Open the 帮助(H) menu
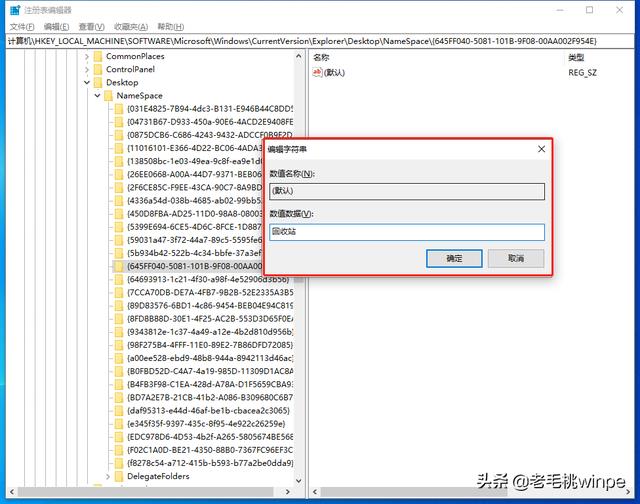The height and width of the screenshot is (504, 640). click(x=171, y=27)
